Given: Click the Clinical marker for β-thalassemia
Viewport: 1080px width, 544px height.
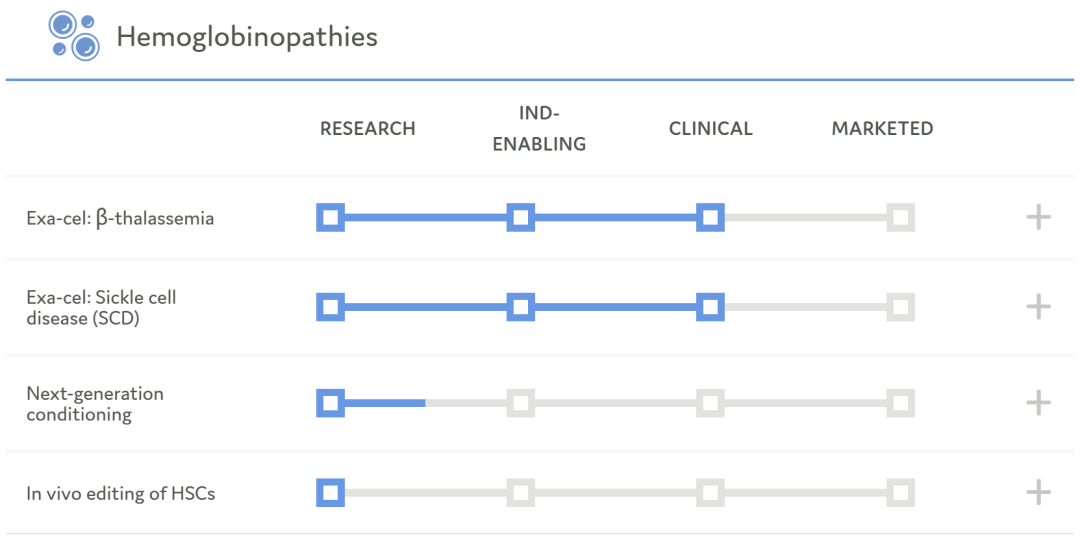Looking at the screenshot, I should (x=710, y=218).
